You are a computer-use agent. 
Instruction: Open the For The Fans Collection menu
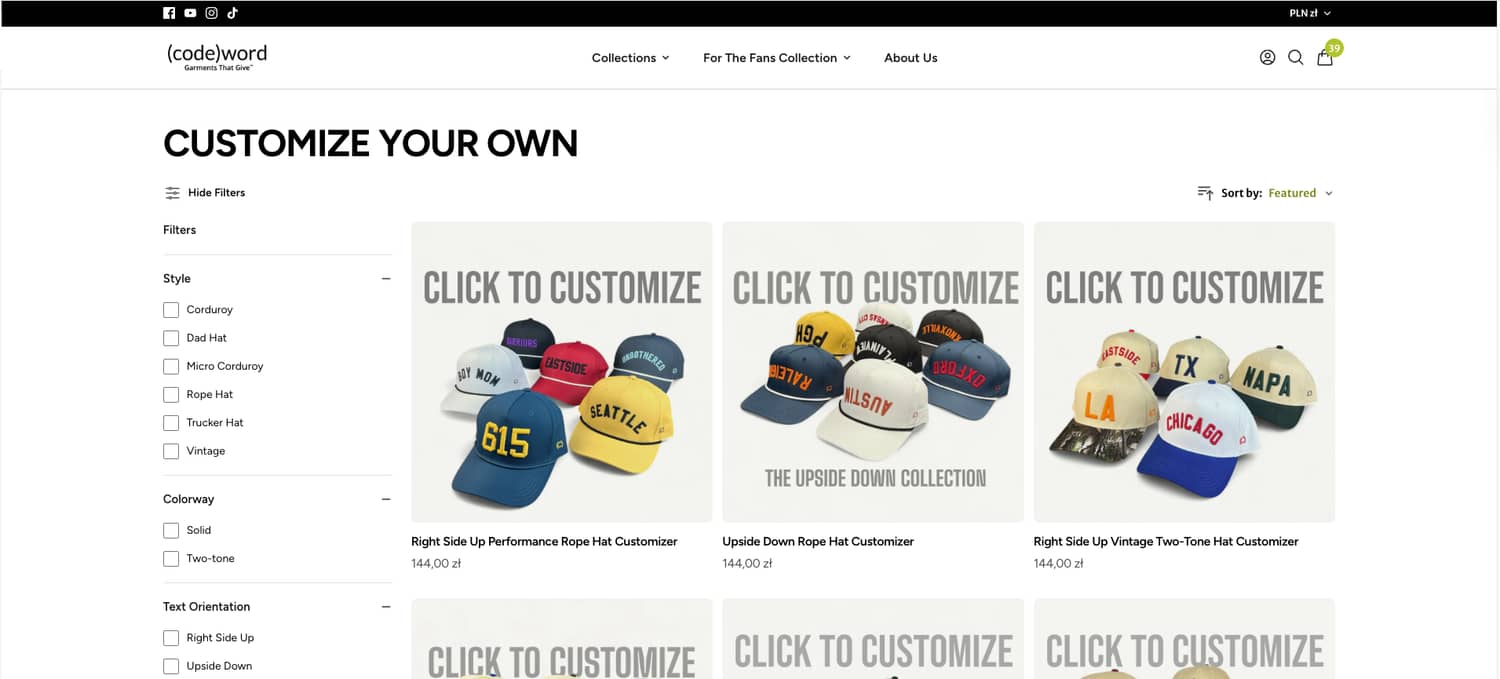(777, 58)
